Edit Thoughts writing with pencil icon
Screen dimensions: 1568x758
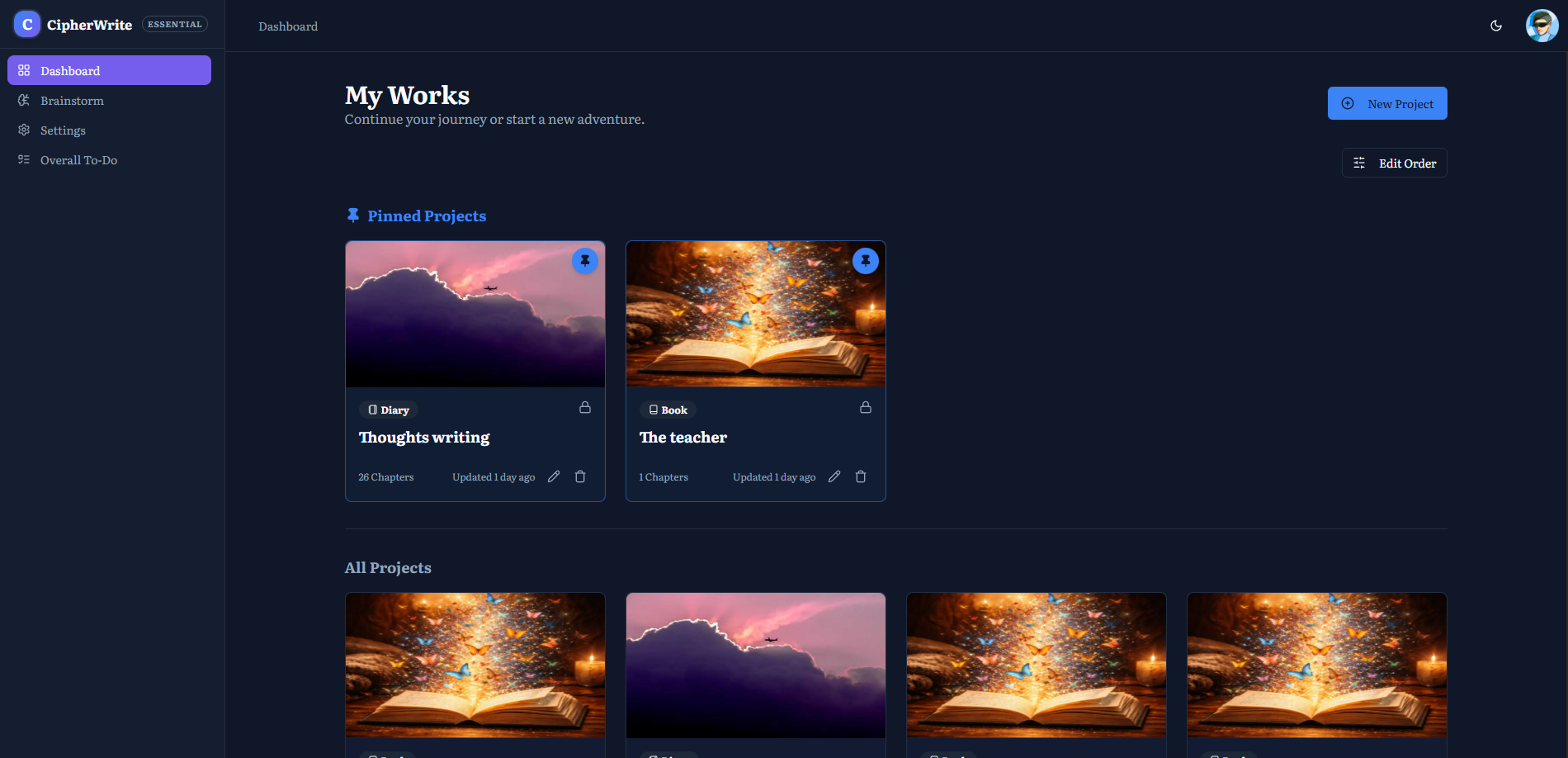click(x=554, y=476)
